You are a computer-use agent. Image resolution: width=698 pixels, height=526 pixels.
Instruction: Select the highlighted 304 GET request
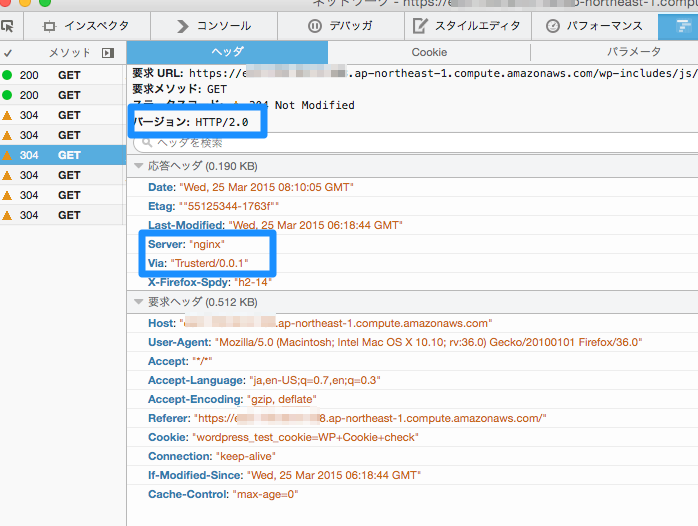tap(63, 155)
